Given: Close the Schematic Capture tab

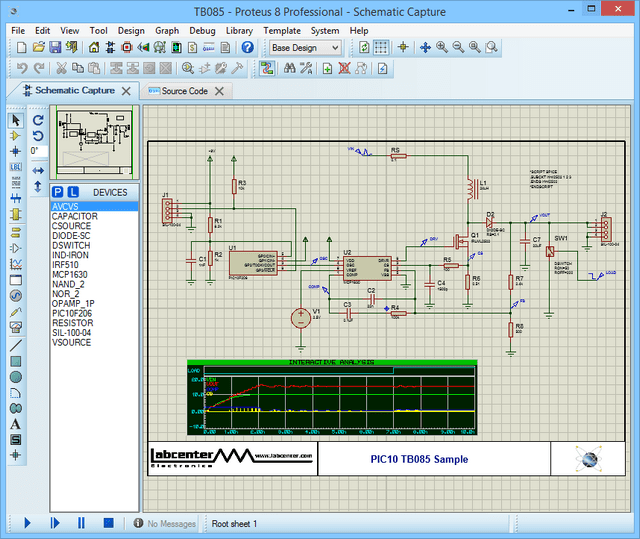Looking at the screenshot, I should pyautogui.click(x=126, y=91).
